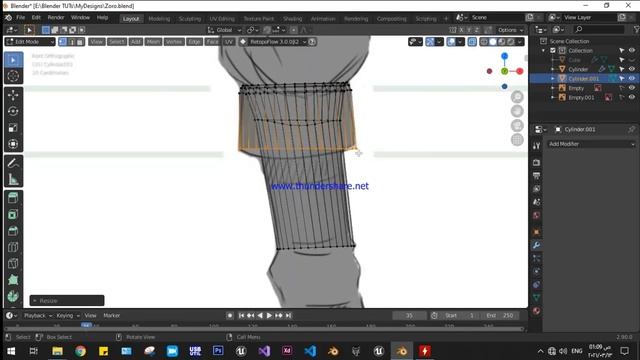Select the Spin tool
Viewport: 640px width, 360px height.
[13, 296]
